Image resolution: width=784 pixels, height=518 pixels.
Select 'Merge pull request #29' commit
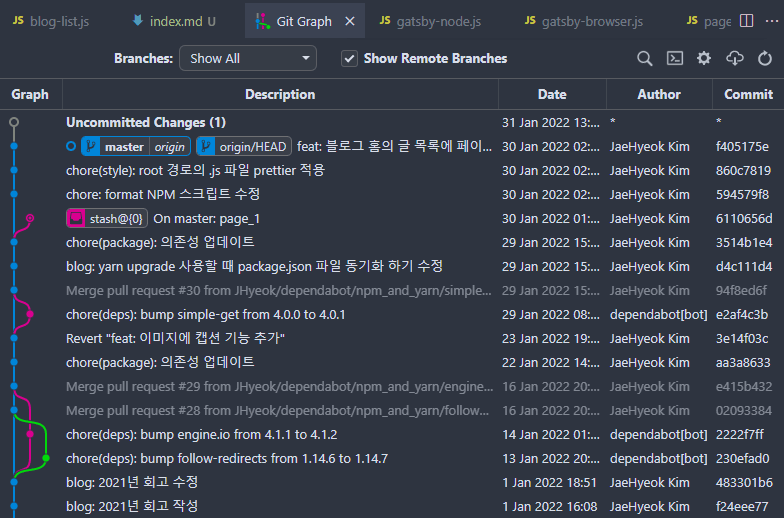pyautogui.click(x=392, y=386)
